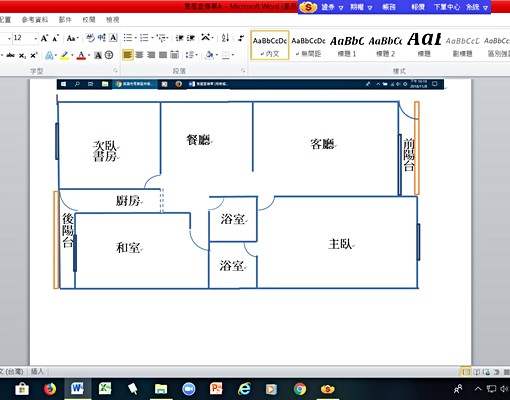Open the font color dropdown arrow
Screen dimensions: 510x400
pos(89,56)
